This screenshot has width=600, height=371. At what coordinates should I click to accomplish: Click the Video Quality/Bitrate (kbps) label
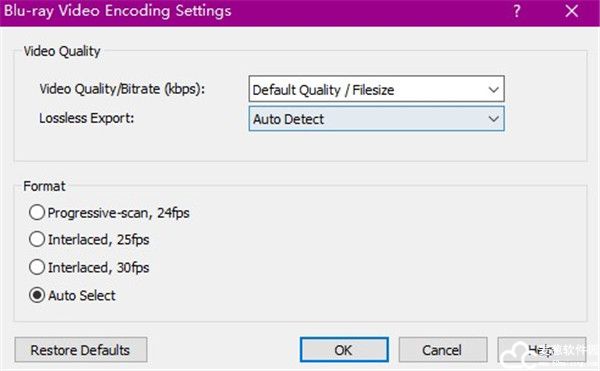(x=122, y=89)
